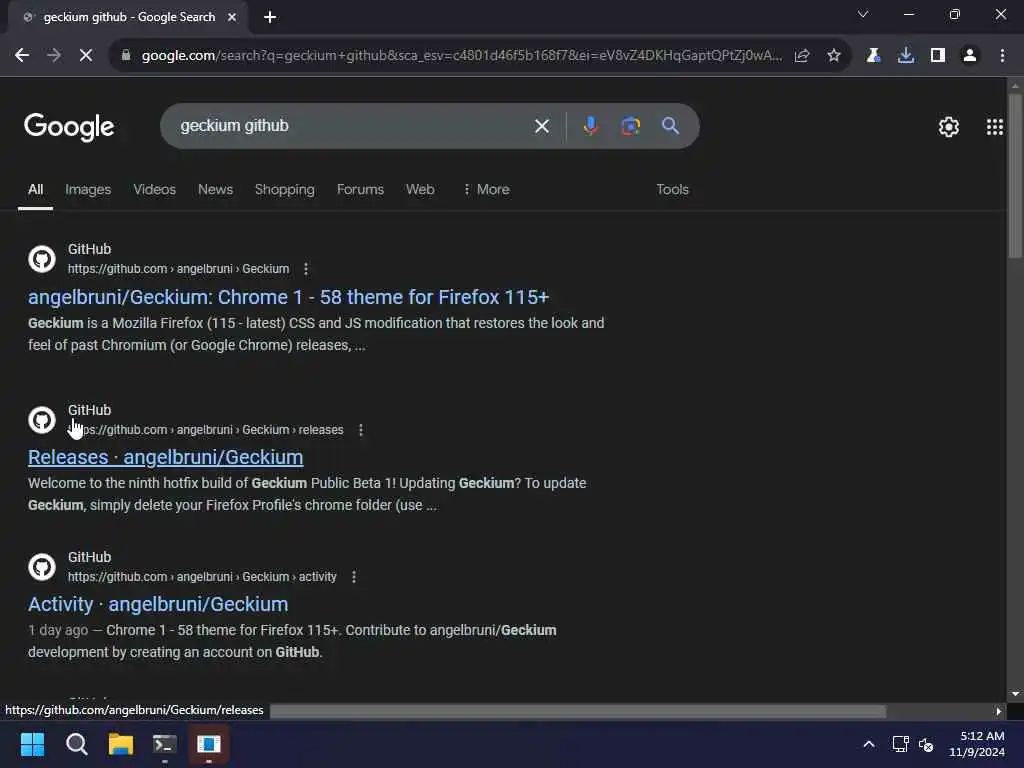Viewport: 1024px width, 768px height.
Task: Switch to Forums results
Action: pyautogui.click(x=360, y=189)
